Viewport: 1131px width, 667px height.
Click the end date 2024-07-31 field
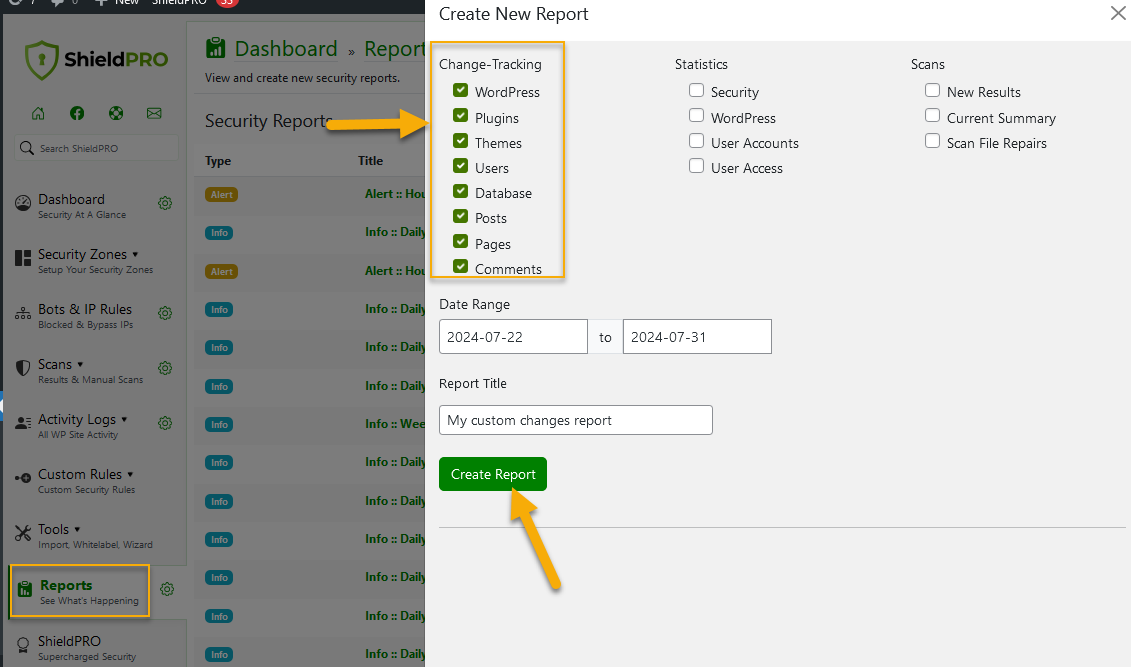click(697, 337)
